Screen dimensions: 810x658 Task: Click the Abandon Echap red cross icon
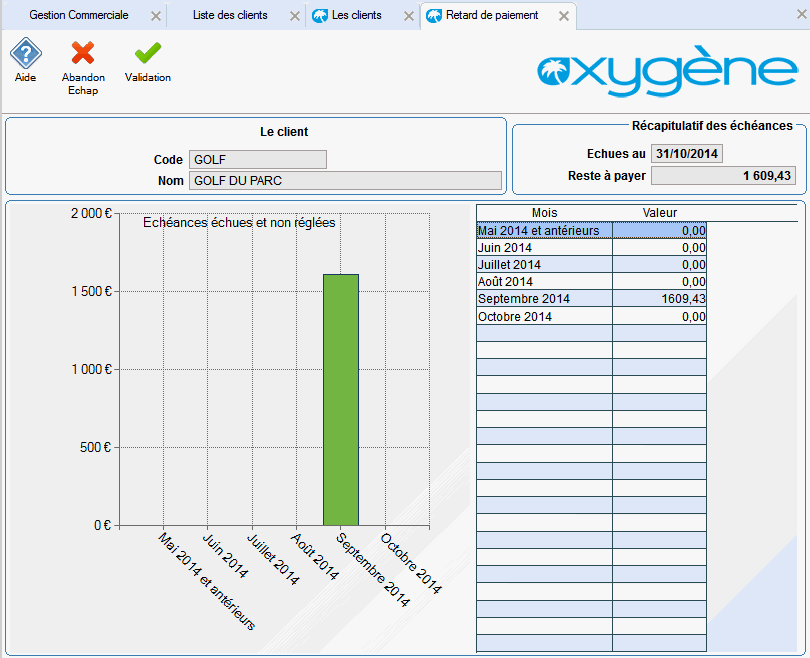point(83,53)
